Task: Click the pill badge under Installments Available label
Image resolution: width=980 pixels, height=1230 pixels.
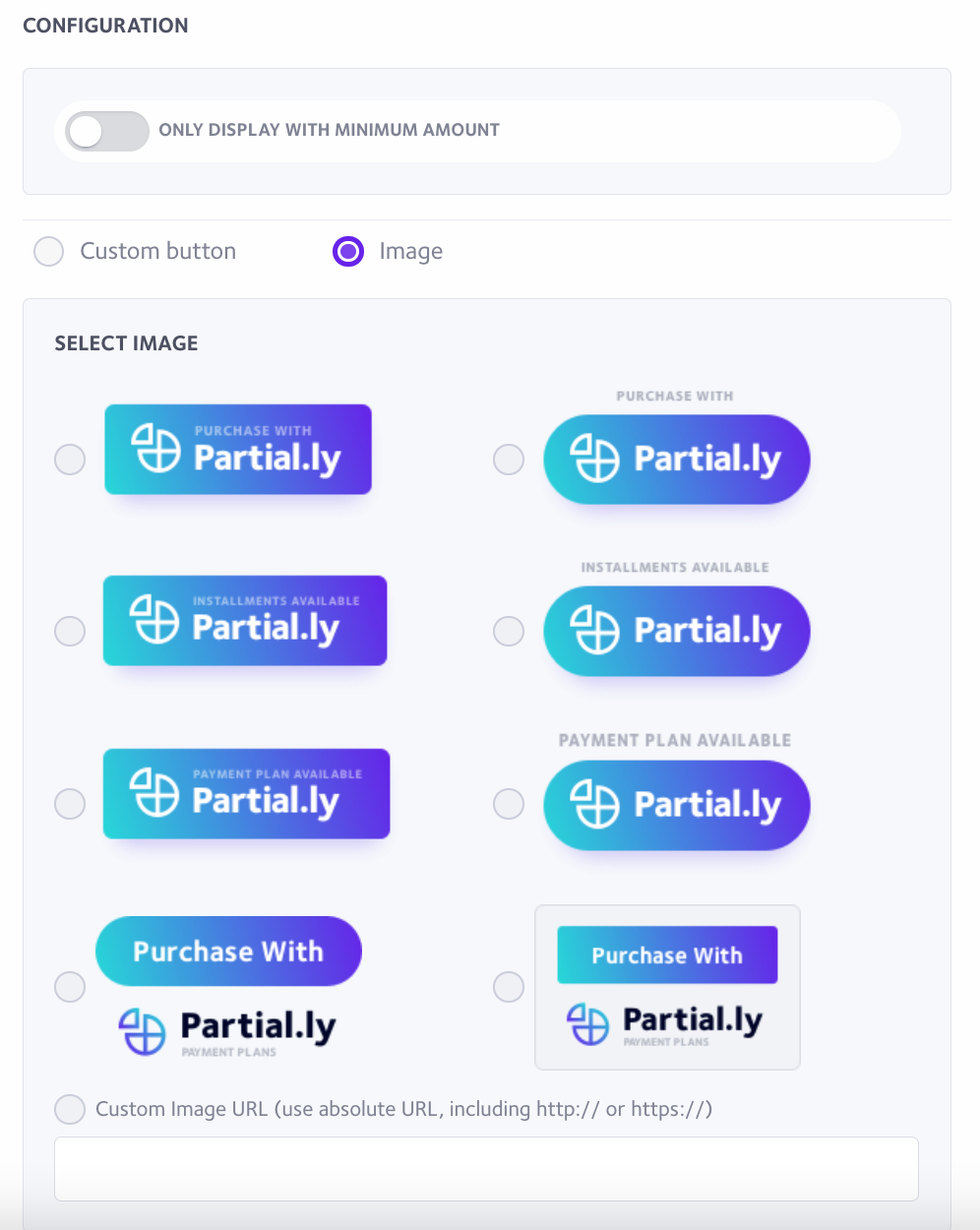Action: click(x=677, y=631)
